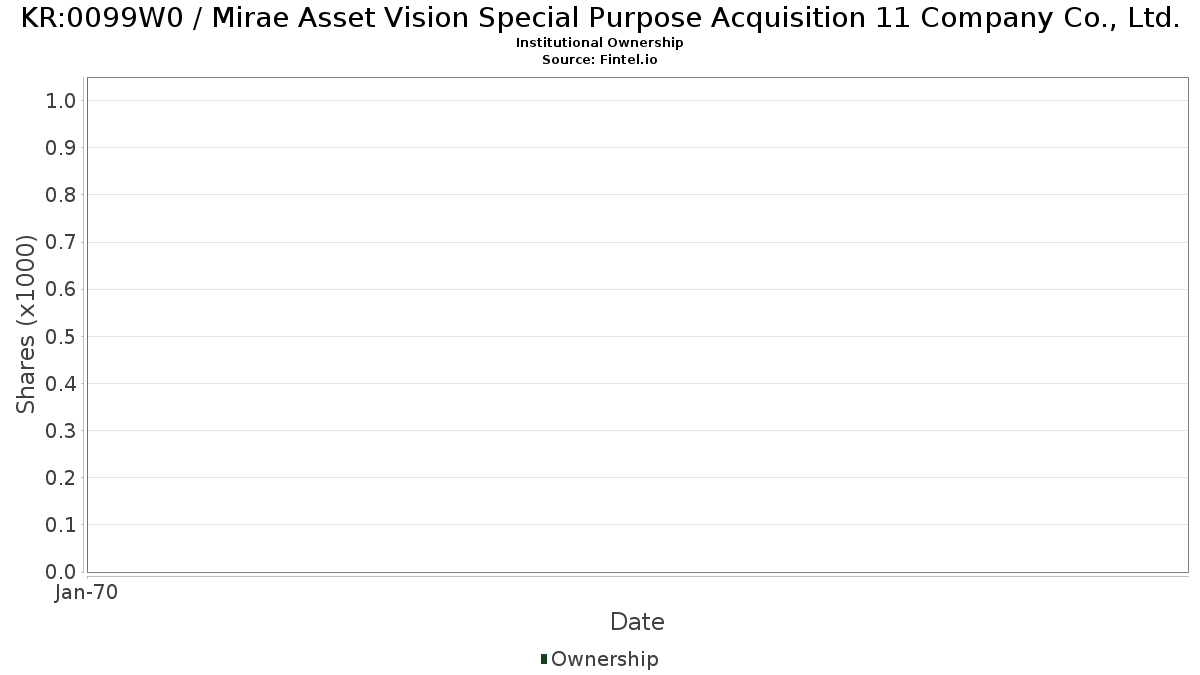Image resolution: width=1200 pixels, height=675 pixels.
Task: Click the 0.1 y-axis tick label
Action: click(x=61, y=525)
